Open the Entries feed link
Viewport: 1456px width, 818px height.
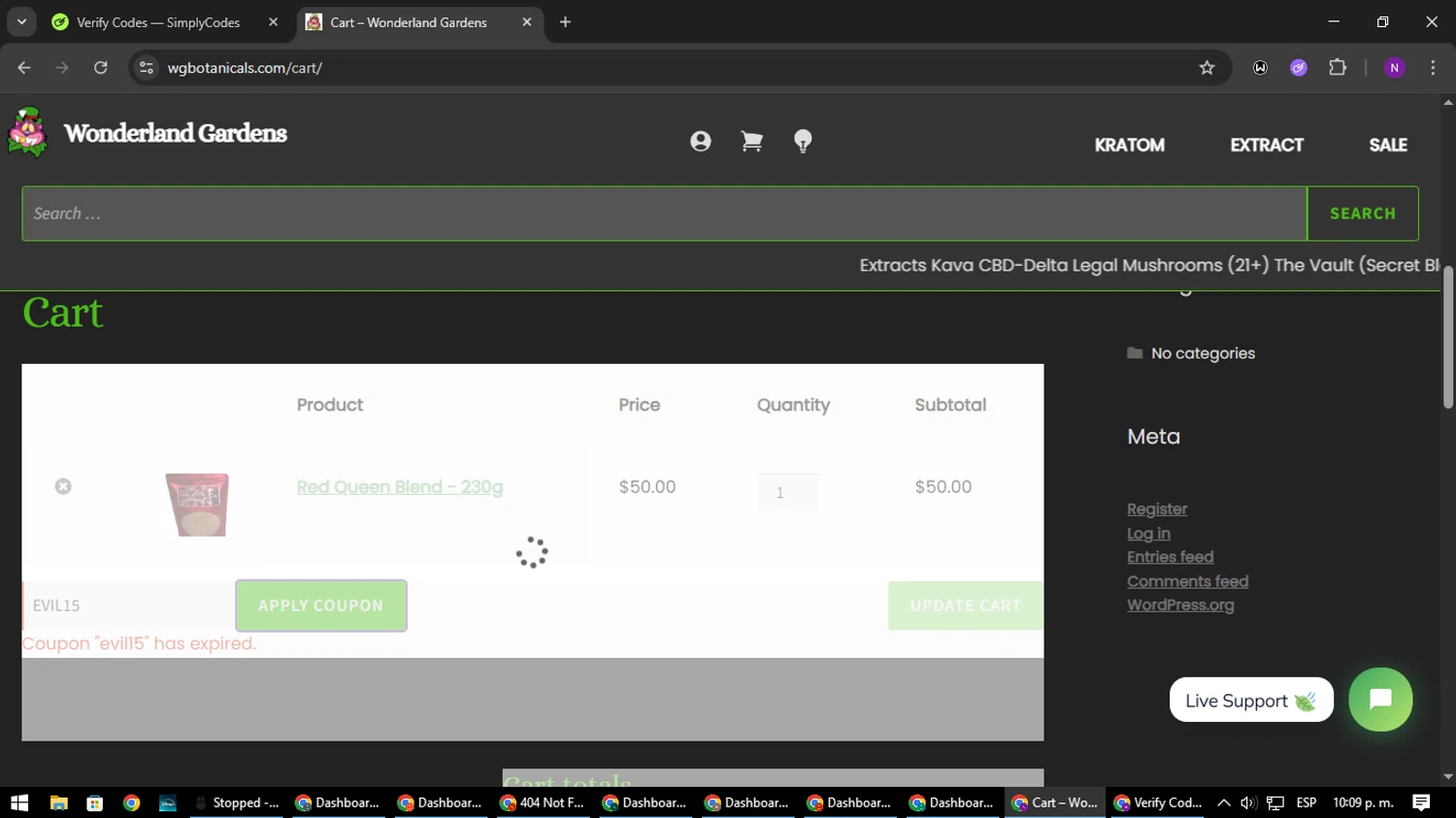1171,557
